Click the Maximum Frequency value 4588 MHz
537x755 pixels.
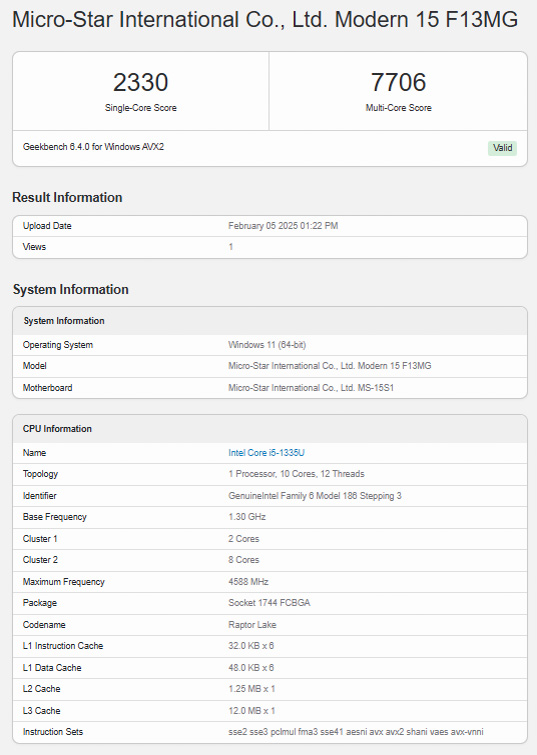pyautogui.click(x=249, y=582)
